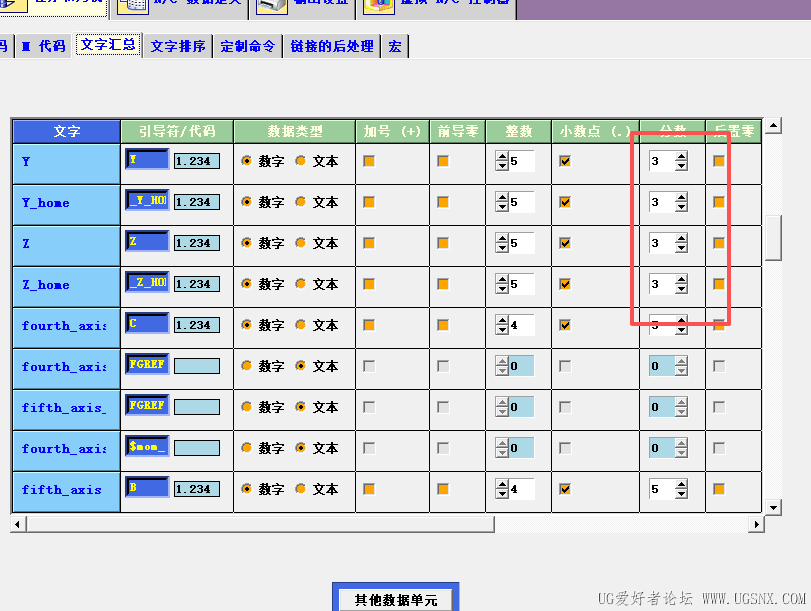Select the Z_home word cell
Image resolution: width=811 pixels, height=611 pixels.
click(66, 286)
